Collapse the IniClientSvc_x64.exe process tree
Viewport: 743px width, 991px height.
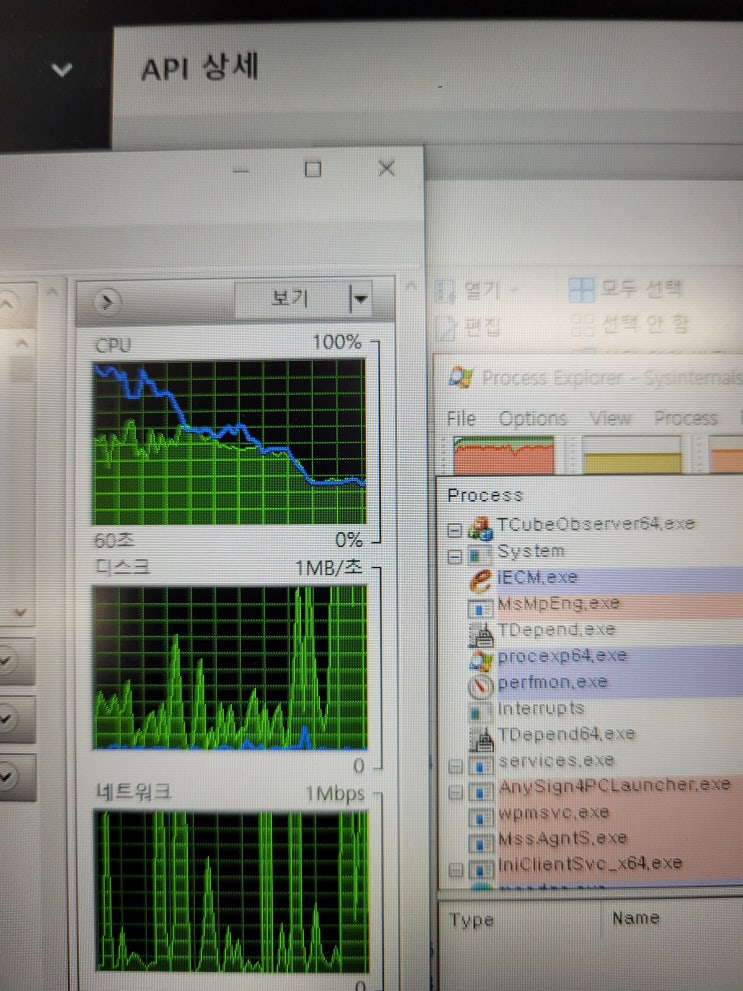[x=455, y=870]
